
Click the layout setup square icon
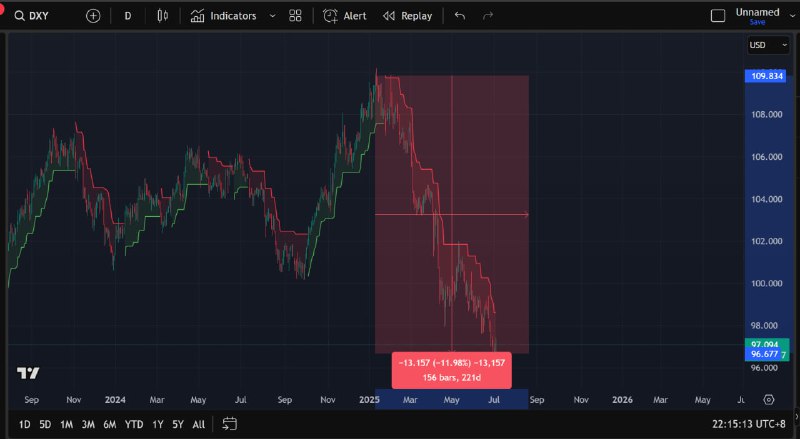click(717, 16)
